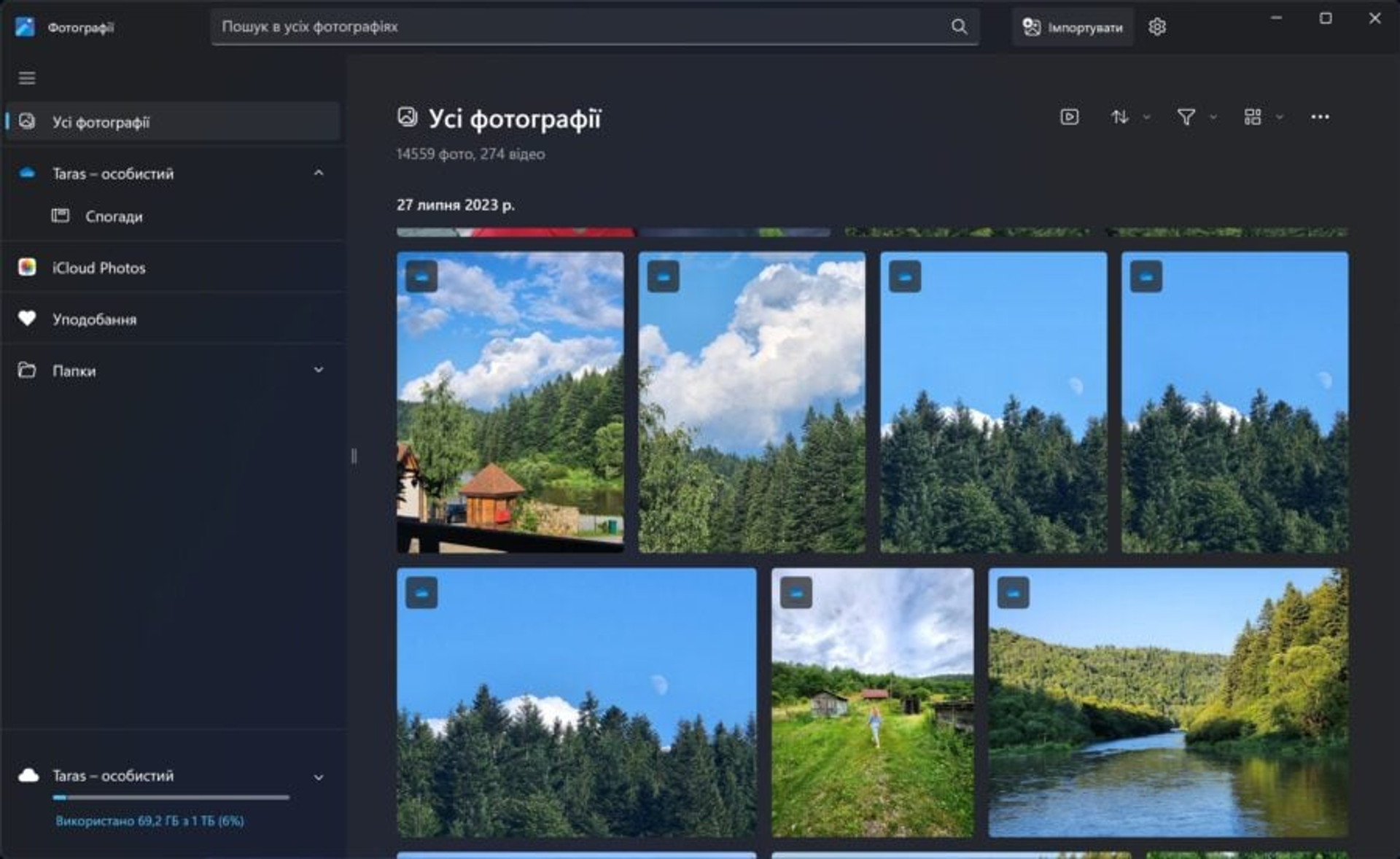Click the sidebar resize handle
This screenshot has width=1400, height=859.
(354, 456)
